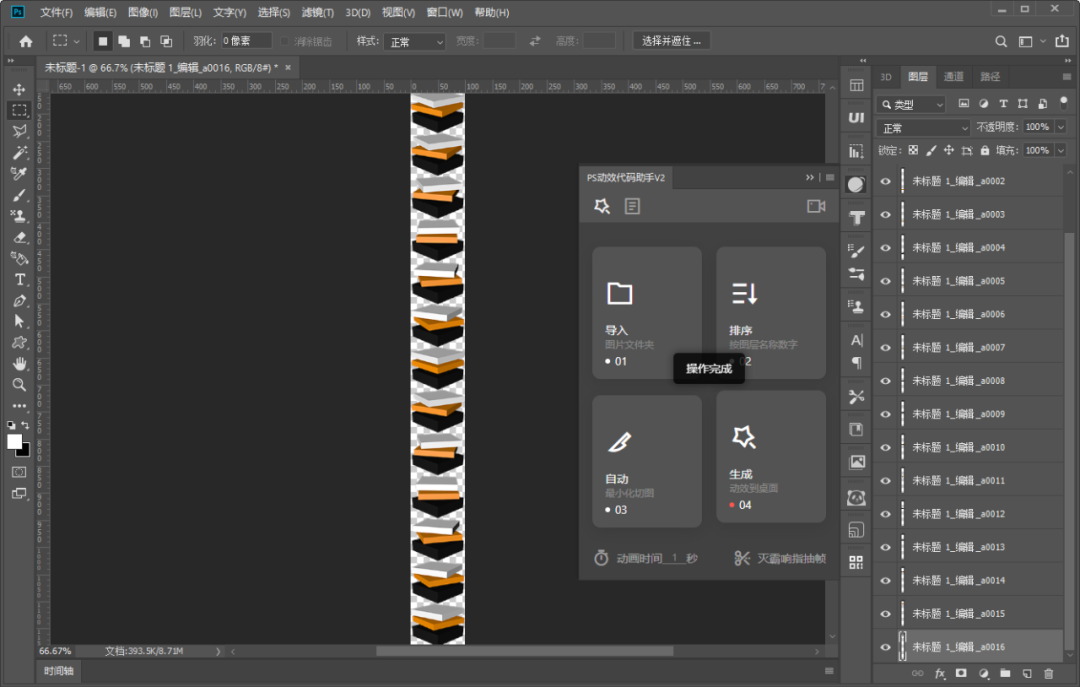This screenshot has height=687, width=1080.
Task: Select the Hand tool
Action: [x=19, y=363]
